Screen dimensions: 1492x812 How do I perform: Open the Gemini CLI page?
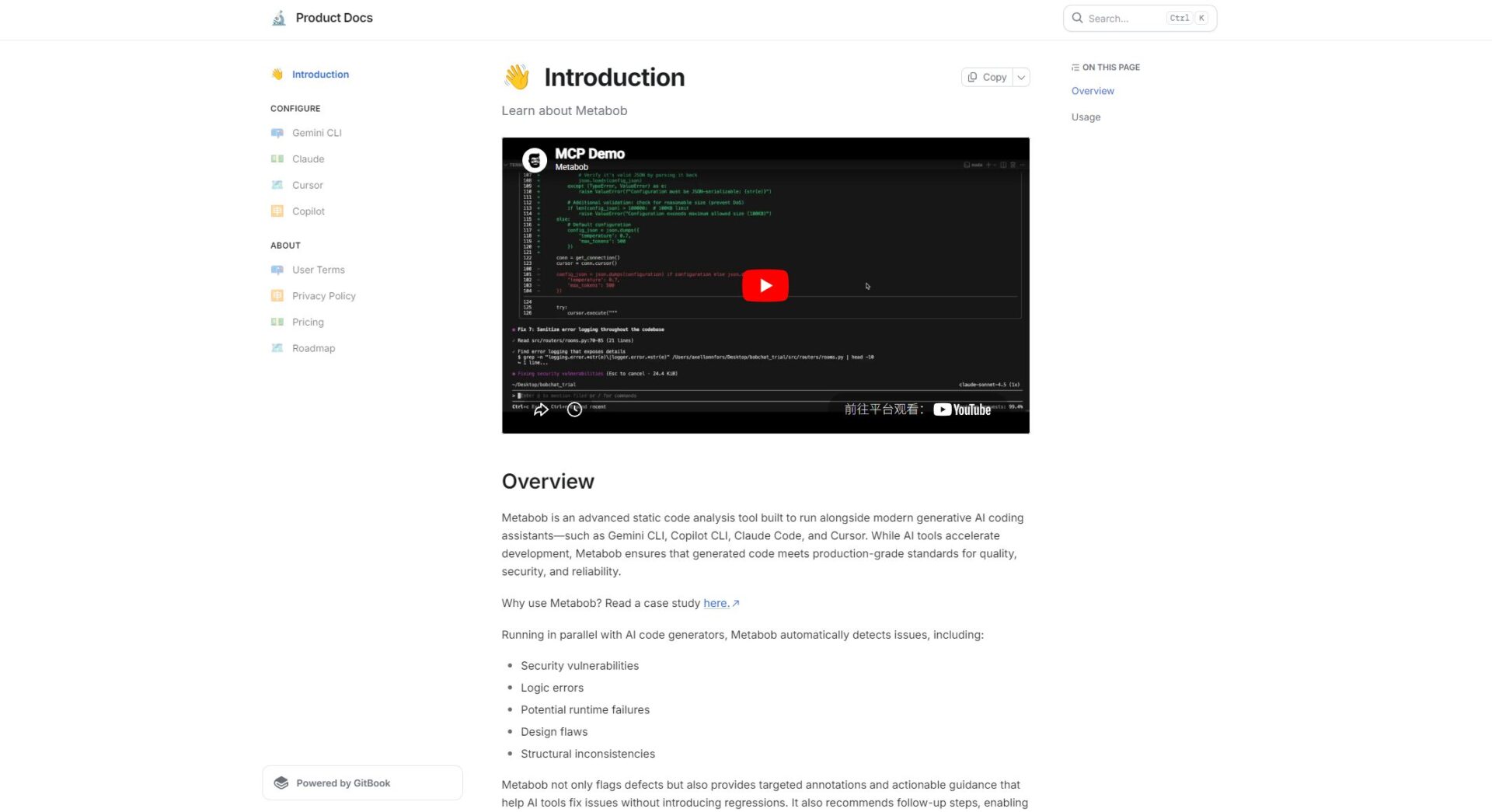[x=317, y=133]
